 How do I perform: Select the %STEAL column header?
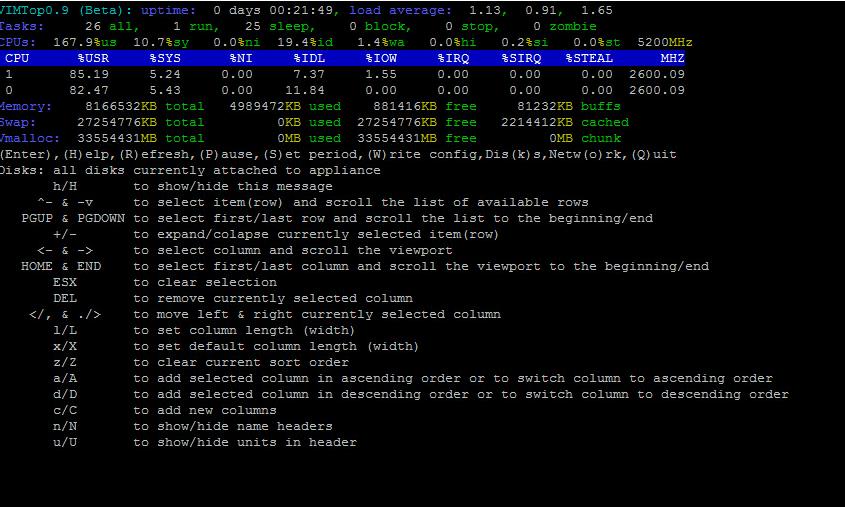(x=589, y=58)
